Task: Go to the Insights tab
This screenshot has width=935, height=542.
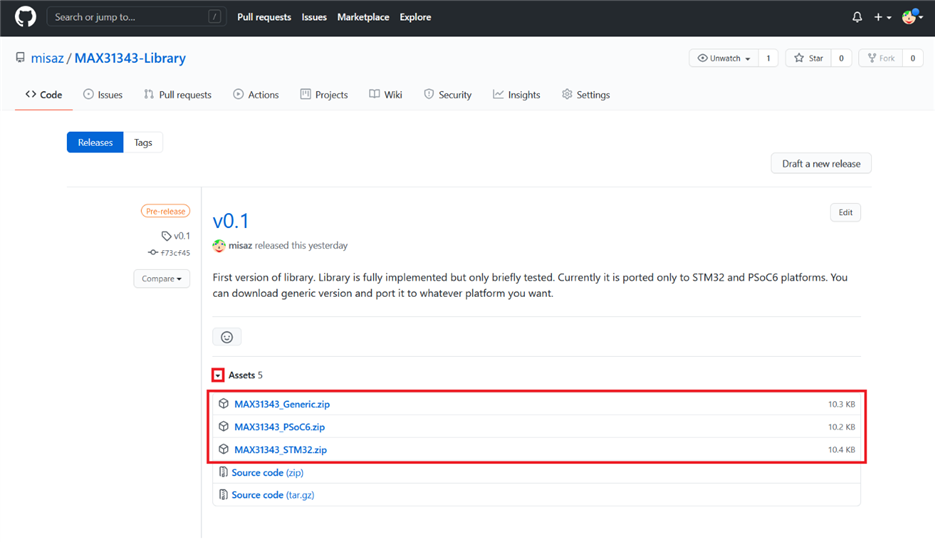Action: pos(516,95)
